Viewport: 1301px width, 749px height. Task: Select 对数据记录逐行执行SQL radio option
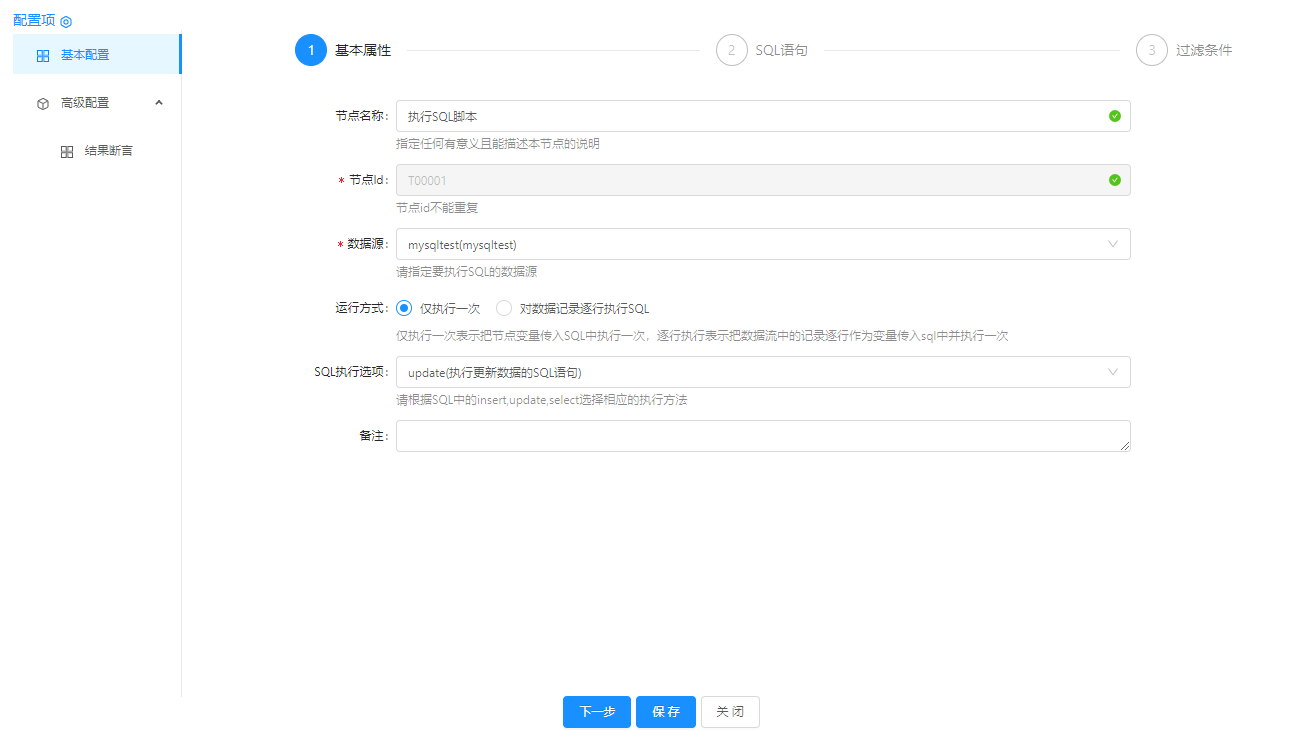(504, 308)
